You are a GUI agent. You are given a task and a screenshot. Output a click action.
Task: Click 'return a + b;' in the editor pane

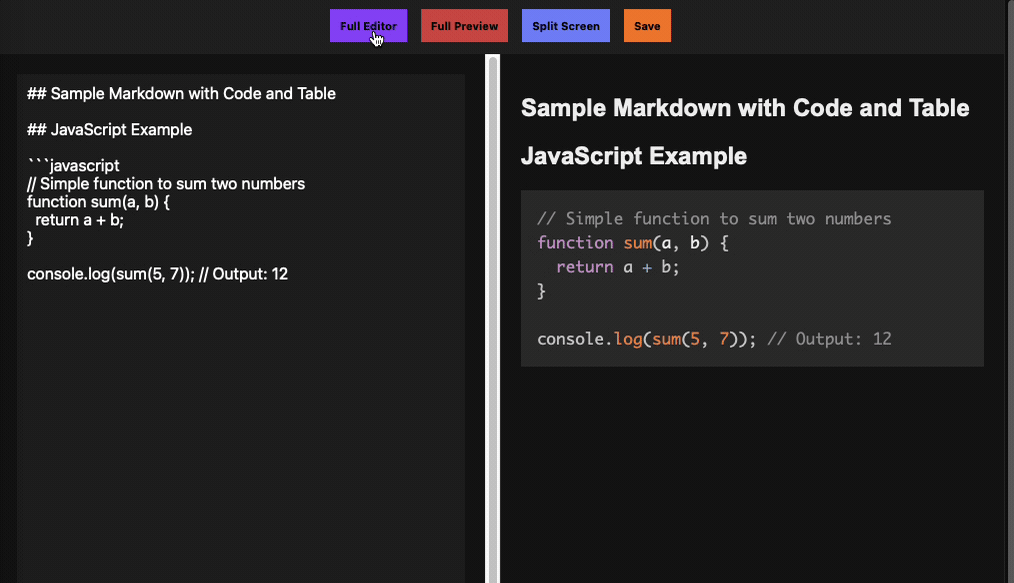pos(79,220)
